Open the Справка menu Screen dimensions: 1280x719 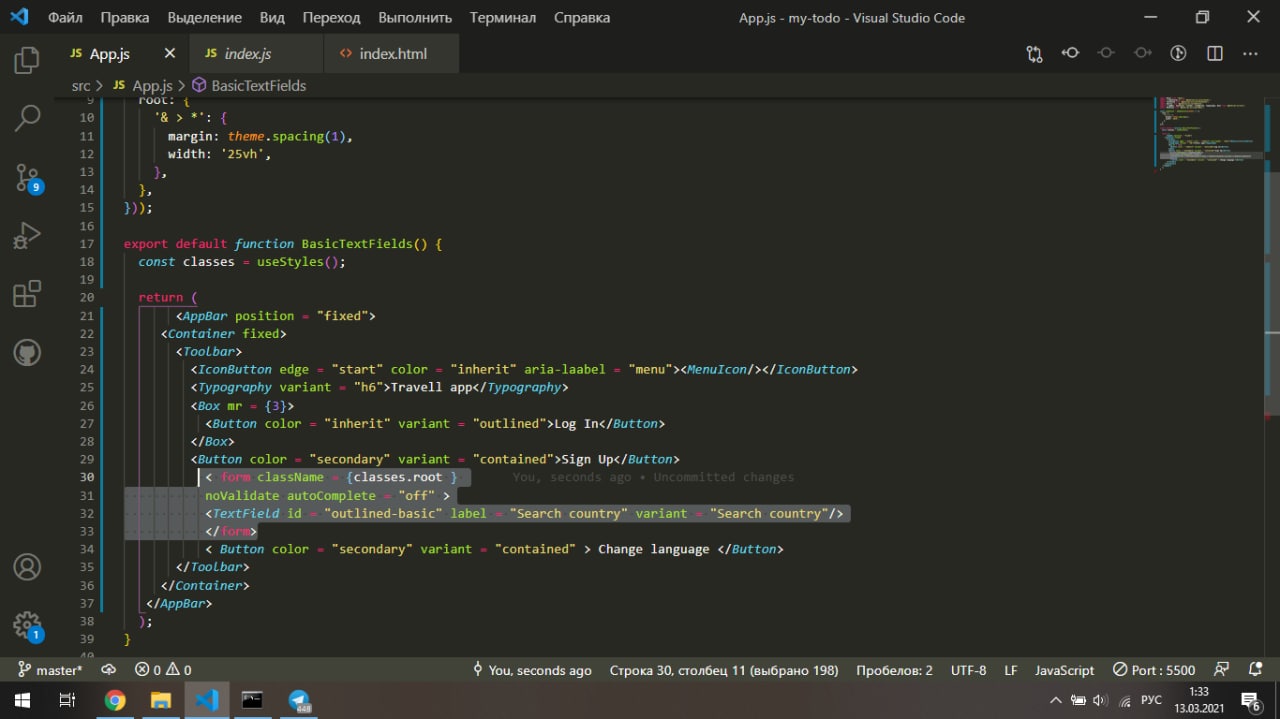tap(581, 17)
